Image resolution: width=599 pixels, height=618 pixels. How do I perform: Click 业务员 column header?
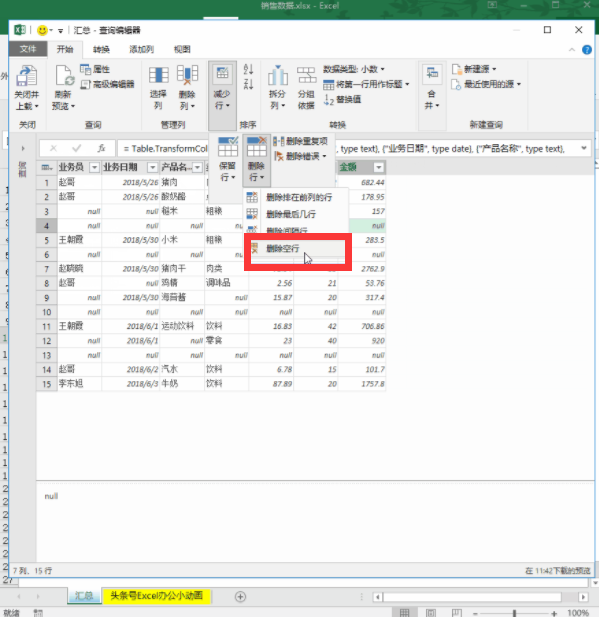tap(72, 168)
